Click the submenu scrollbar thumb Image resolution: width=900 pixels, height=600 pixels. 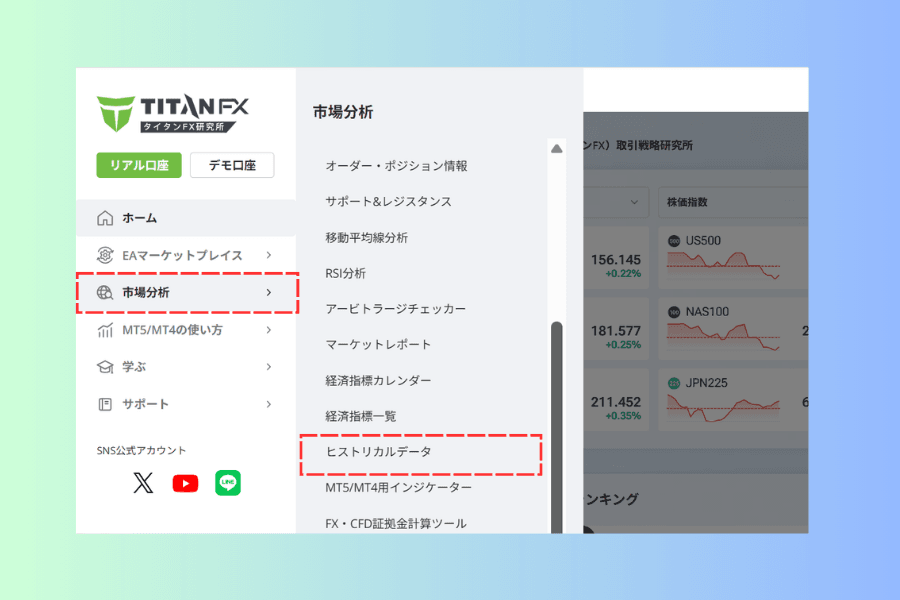[557, 427]
